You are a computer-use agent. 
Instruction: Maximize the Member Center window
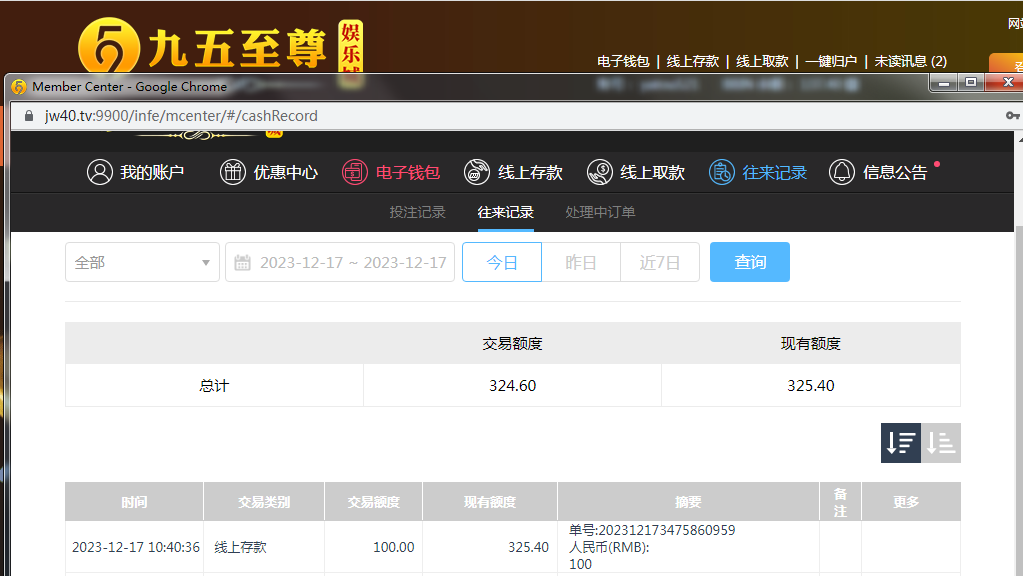coord(971,83)
